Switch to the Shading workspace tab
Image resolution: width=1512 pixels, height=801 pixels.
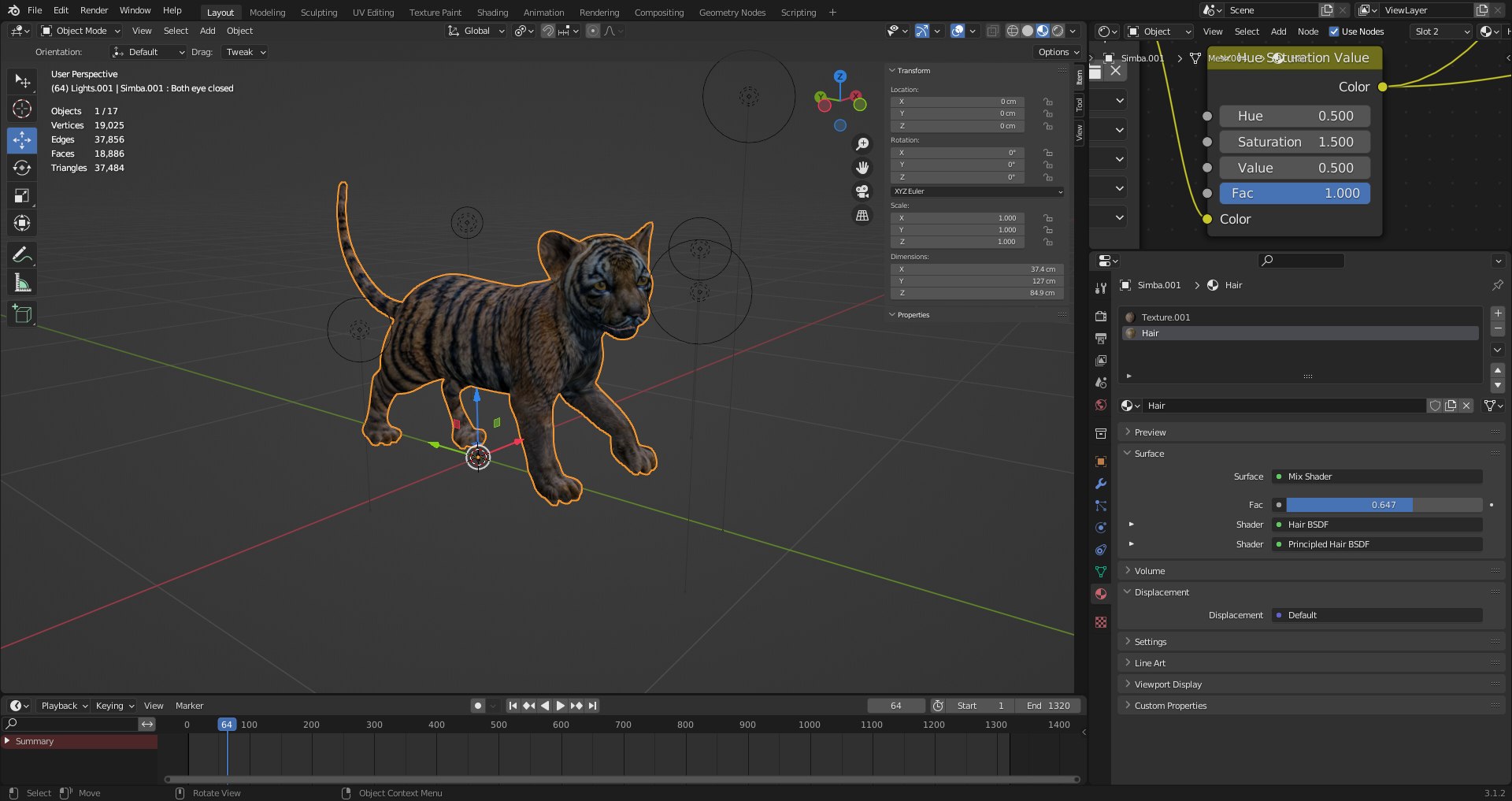(x=492, y=13)
